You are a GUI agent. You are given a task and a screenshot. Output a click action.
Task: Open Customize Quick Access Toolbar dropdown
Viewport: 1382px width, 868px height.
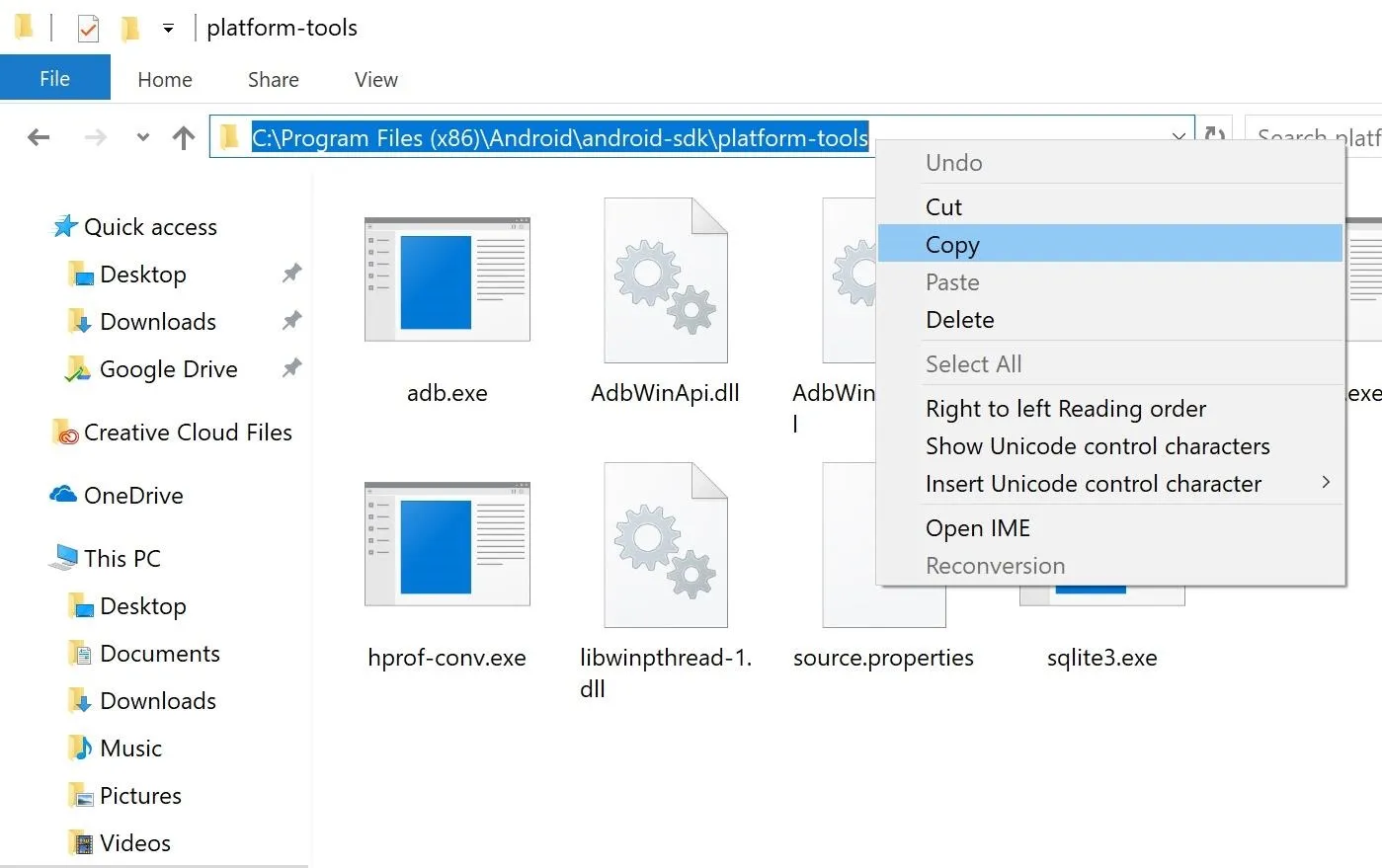pyautogui.click(x=169, y=29)
